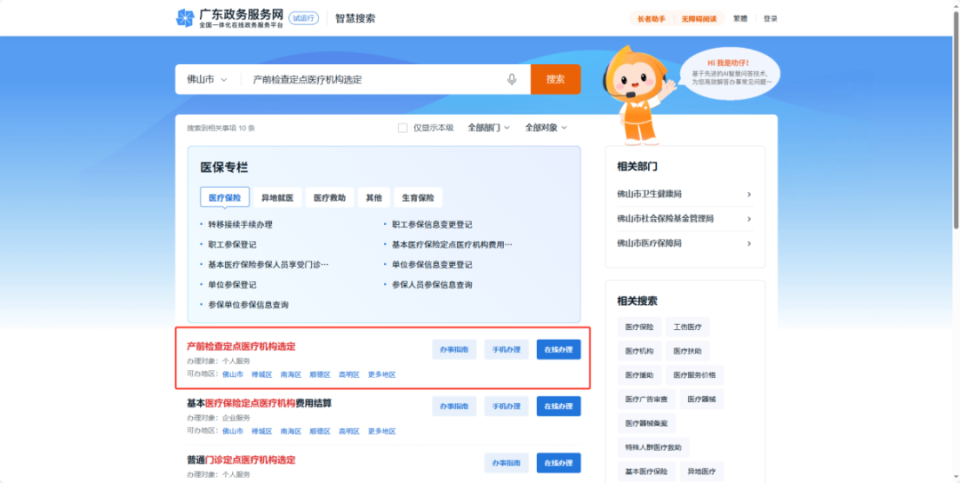Screen dimensions: 960x483
Task: Open the 基本医疗保险定点医疗机构费用结算 result title
Action: [x=259, y=403]
